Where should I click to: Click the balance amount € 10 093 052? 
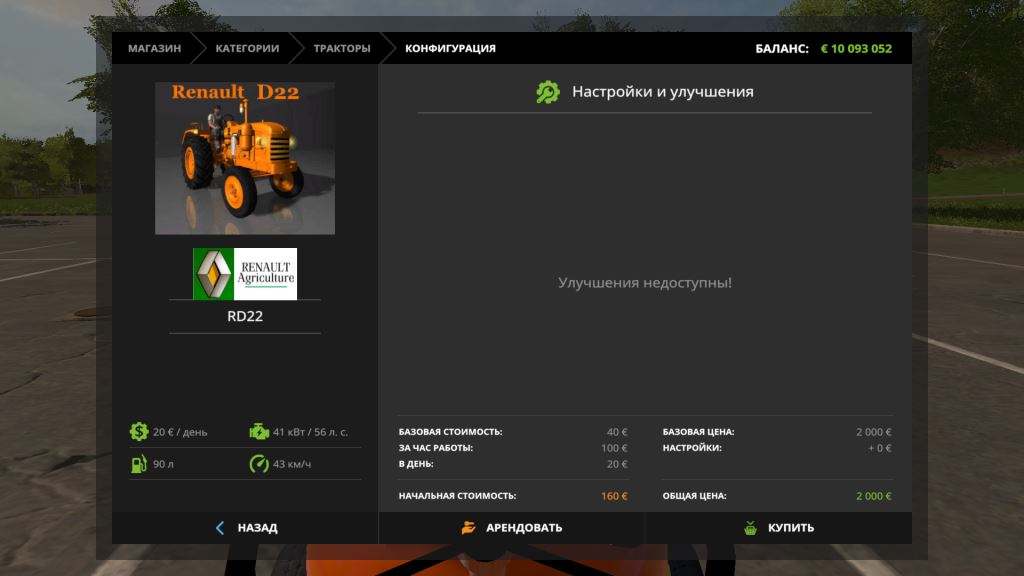point(856,48)
